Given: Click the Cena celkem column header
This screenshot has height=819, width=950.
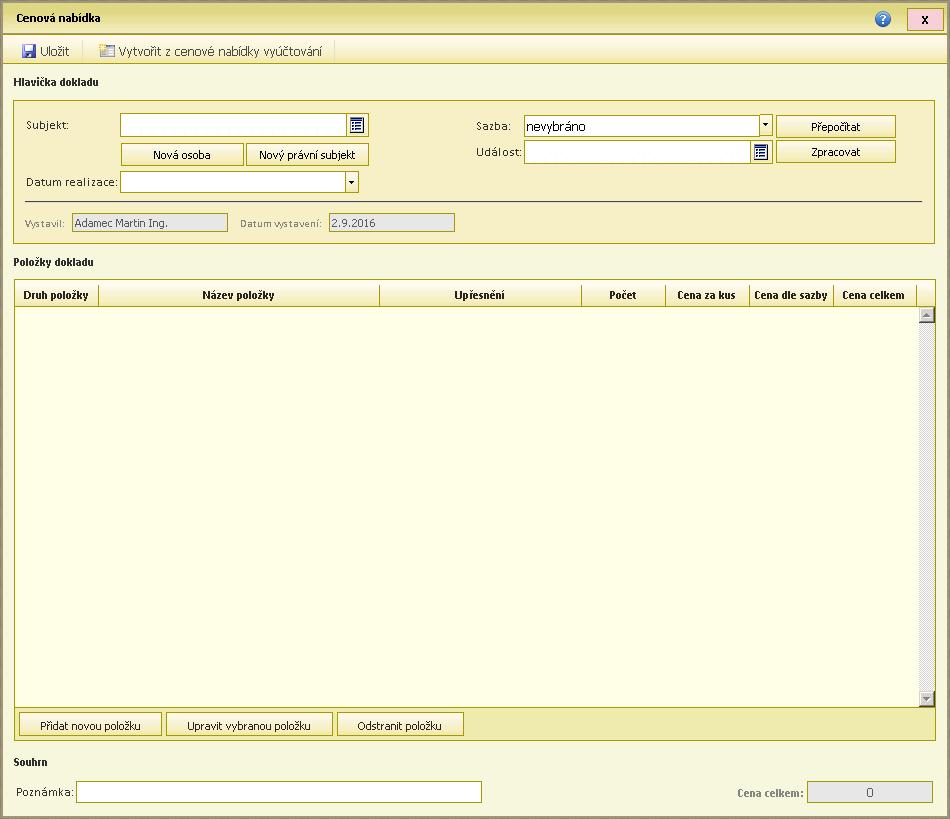Looking at the screenshot, I should pyautogui.click(x=874, y=295).
